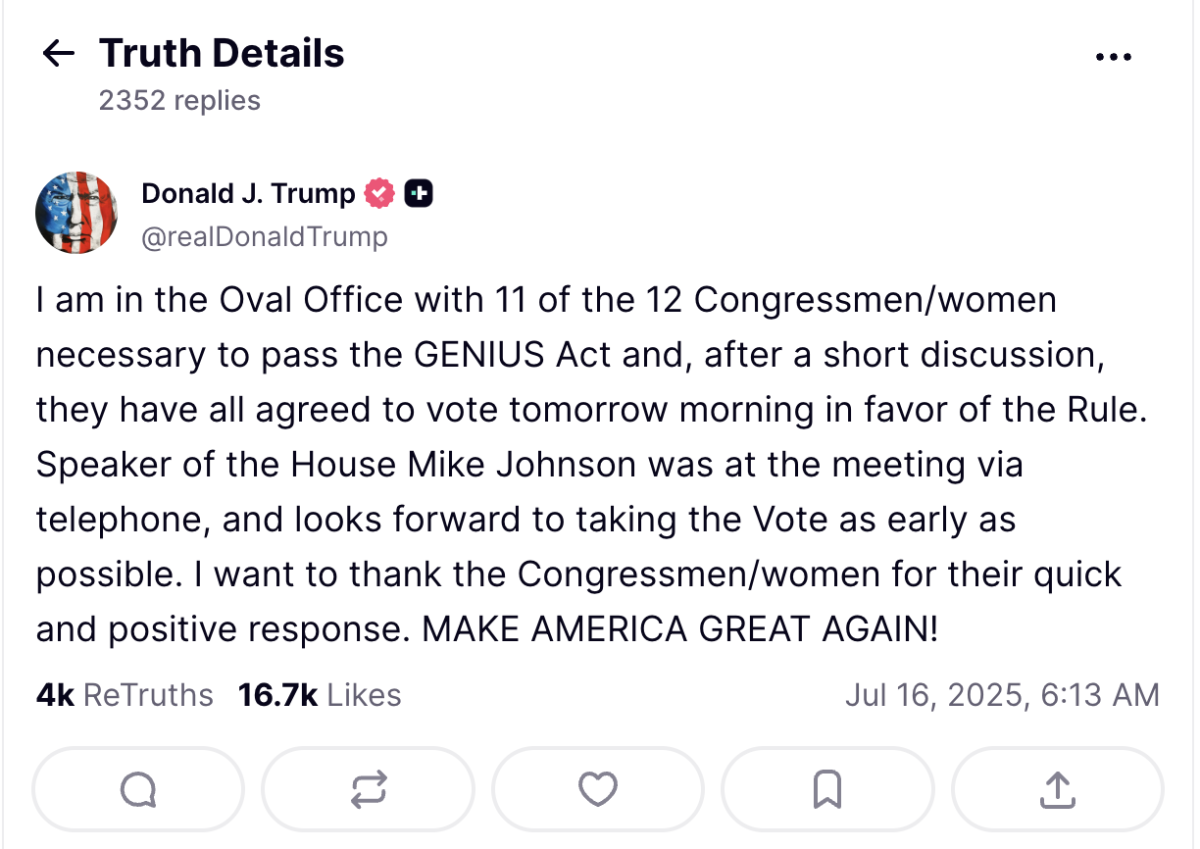This screenshot has width=1200, height=849.
Task: Open the reply composer via speech bubble icon
Action: 137,789
